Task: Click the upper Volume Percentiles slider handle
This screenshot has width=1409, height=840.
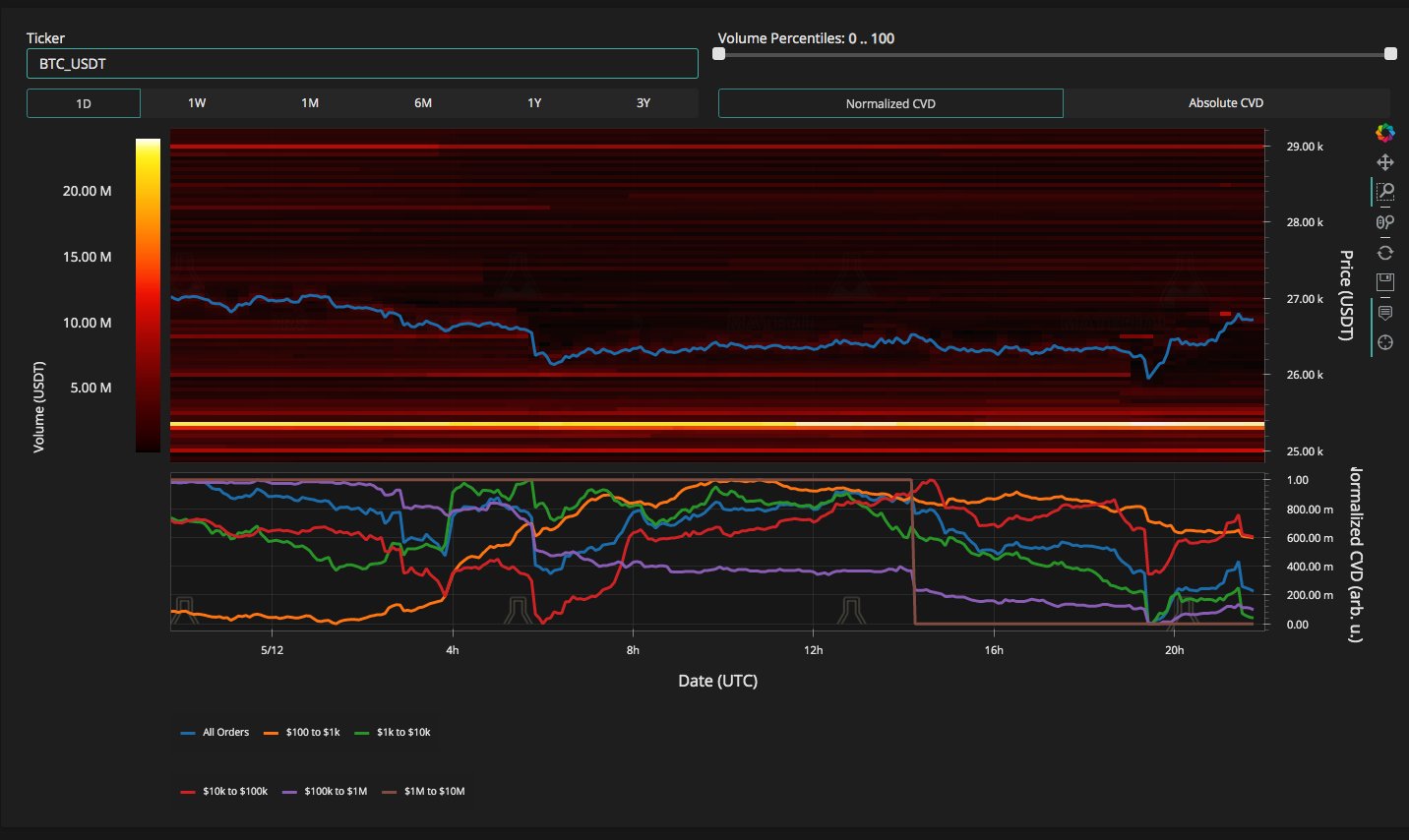Action: pos(1390,54)
